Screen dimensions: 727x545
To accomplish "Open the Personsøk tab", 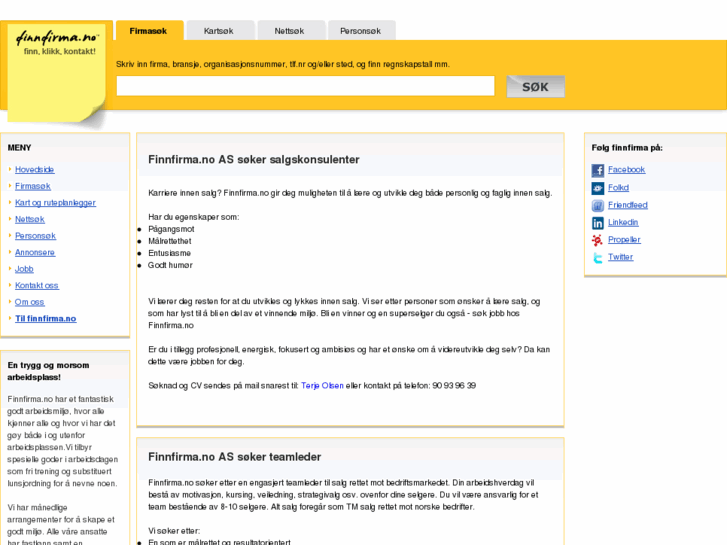I will coord(361,31).
